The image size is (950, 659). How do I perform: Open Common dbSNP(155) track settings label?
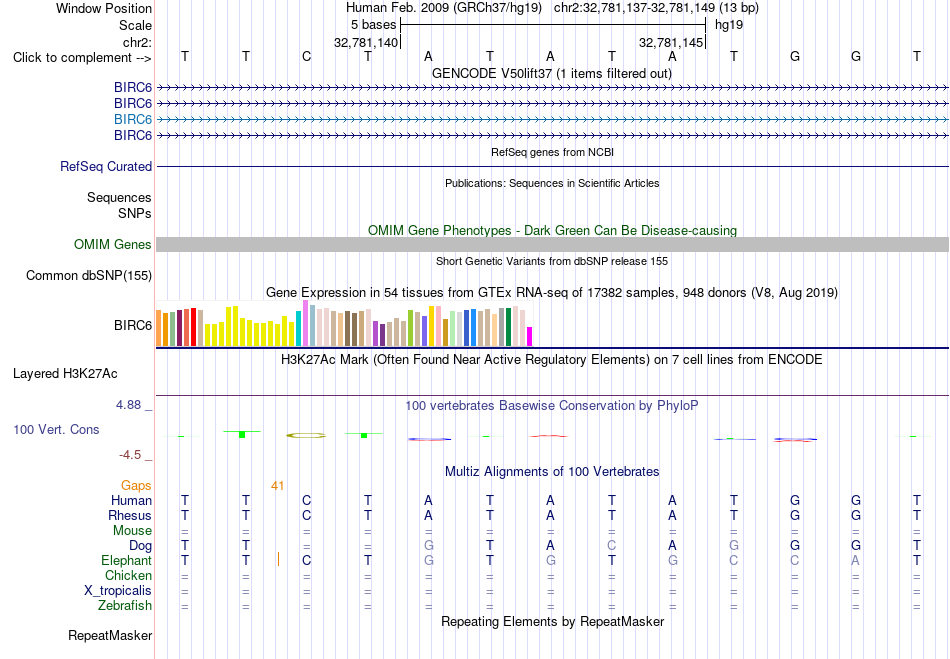tap(89, 276)
